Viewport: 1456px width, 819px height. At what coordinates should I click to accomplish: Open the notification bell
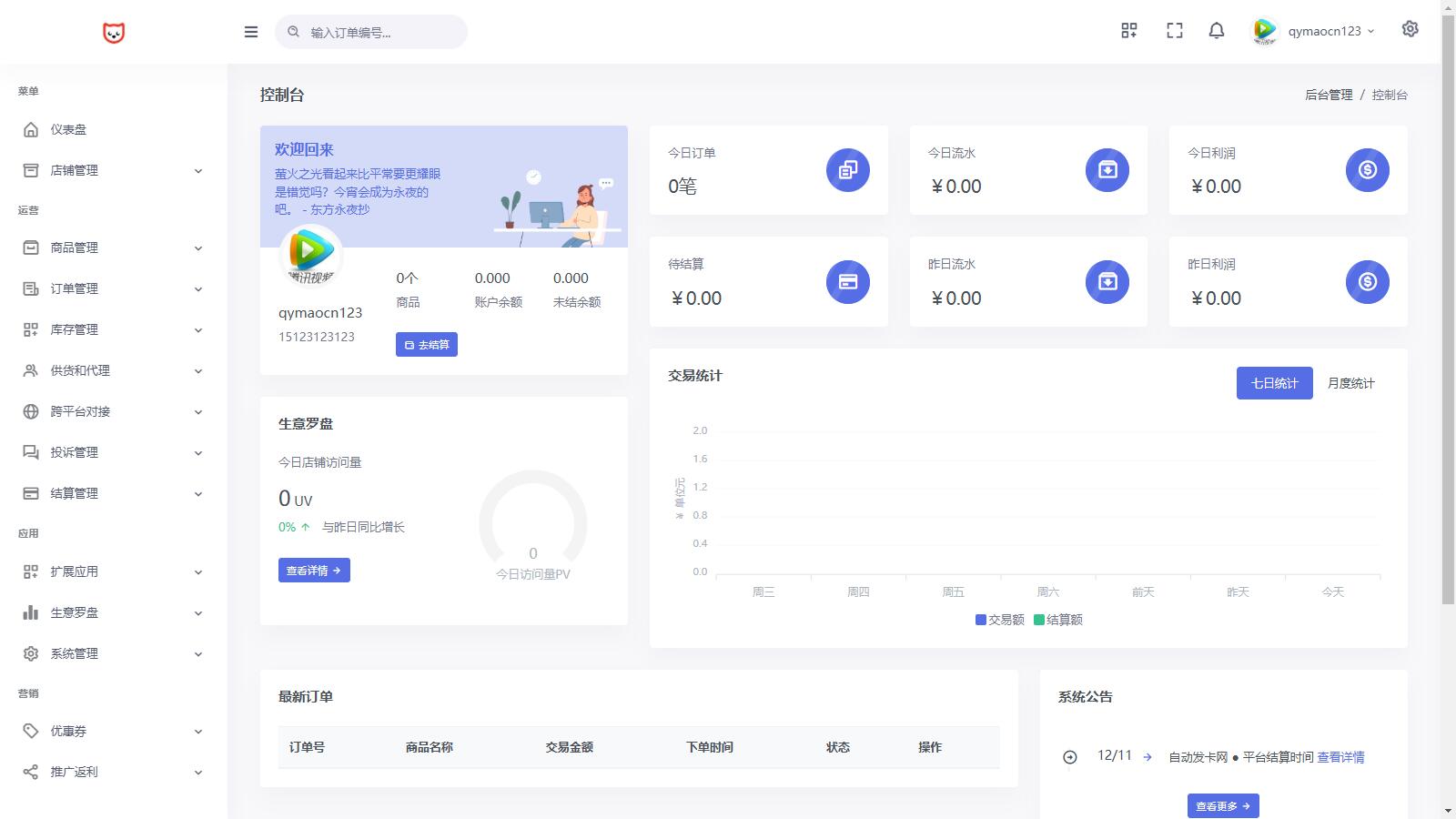pyautogui.click(x=1216, y=31)
